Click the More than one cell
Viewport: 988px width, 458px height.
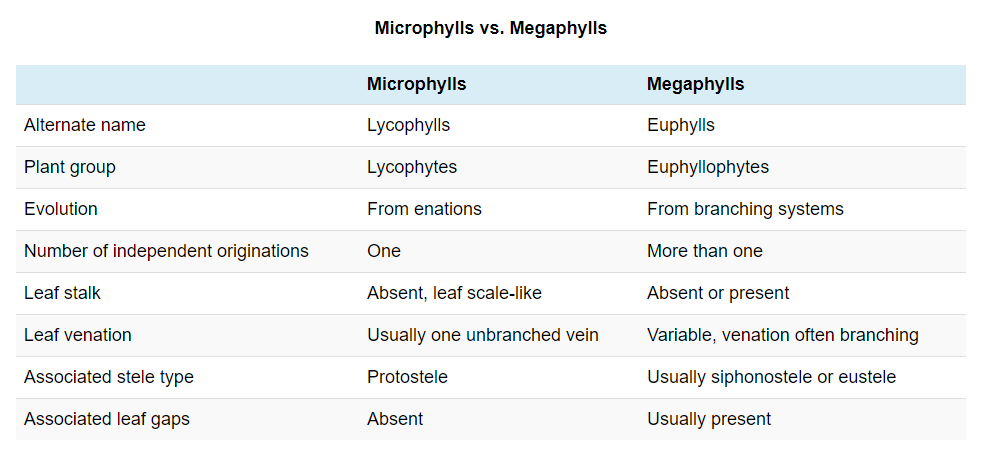point(704,251)
